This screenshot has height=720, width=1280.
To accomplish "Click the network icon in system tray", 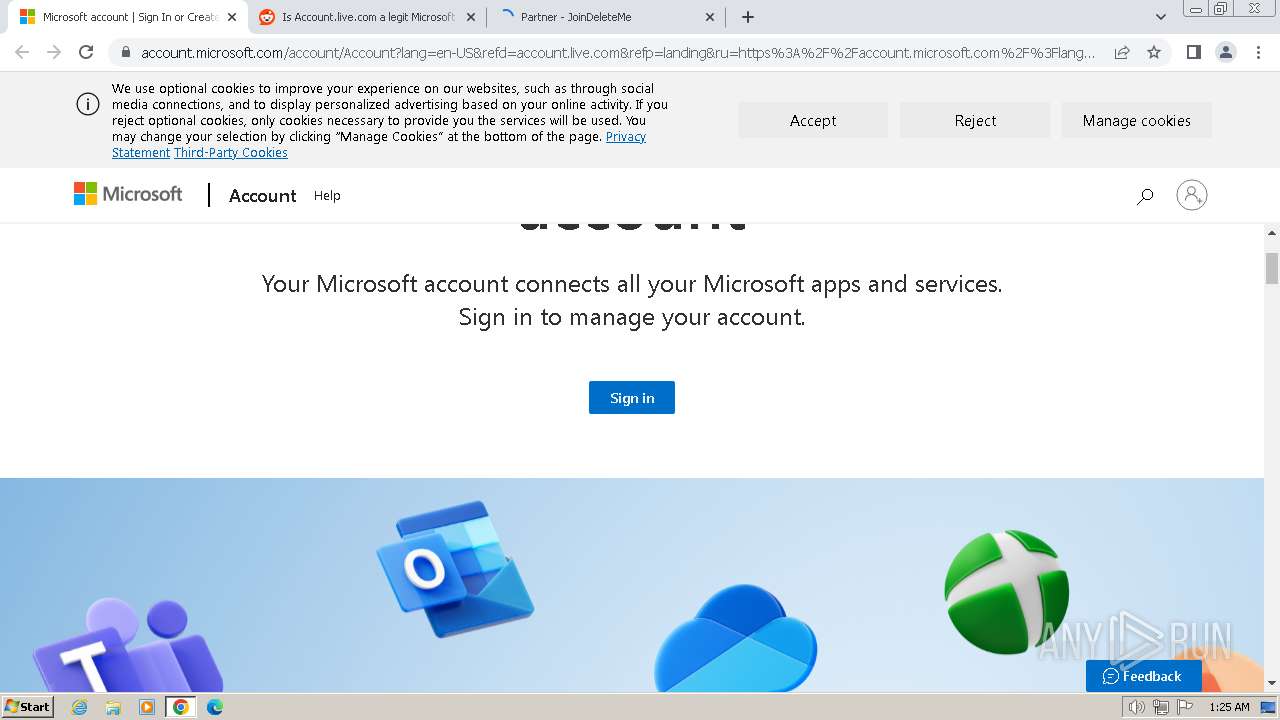I will click(1160, 707).
